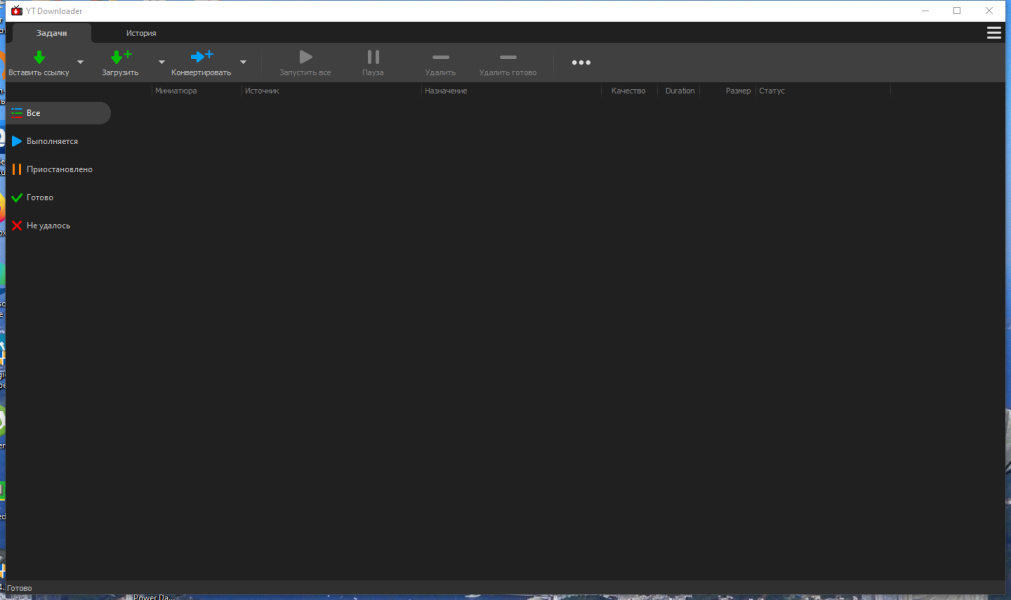Click the Удалить toolbar button
The height and width of the screenshot is (600, 1011).
click(x=440, y=63)
